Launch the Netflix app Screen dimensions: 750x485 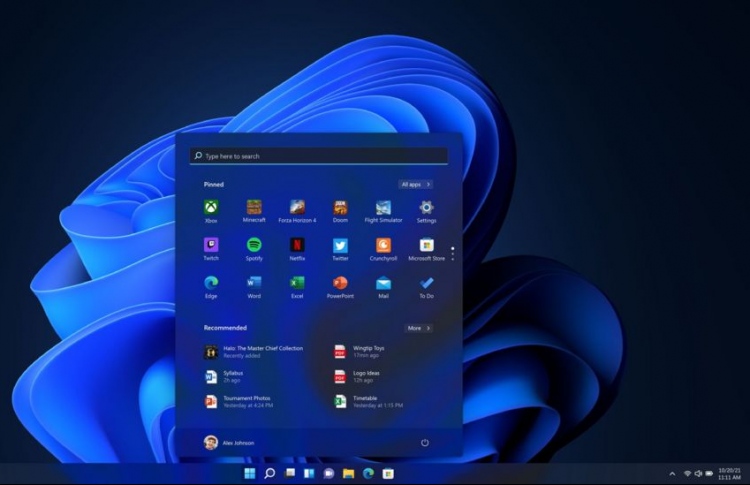pos(297,245)
